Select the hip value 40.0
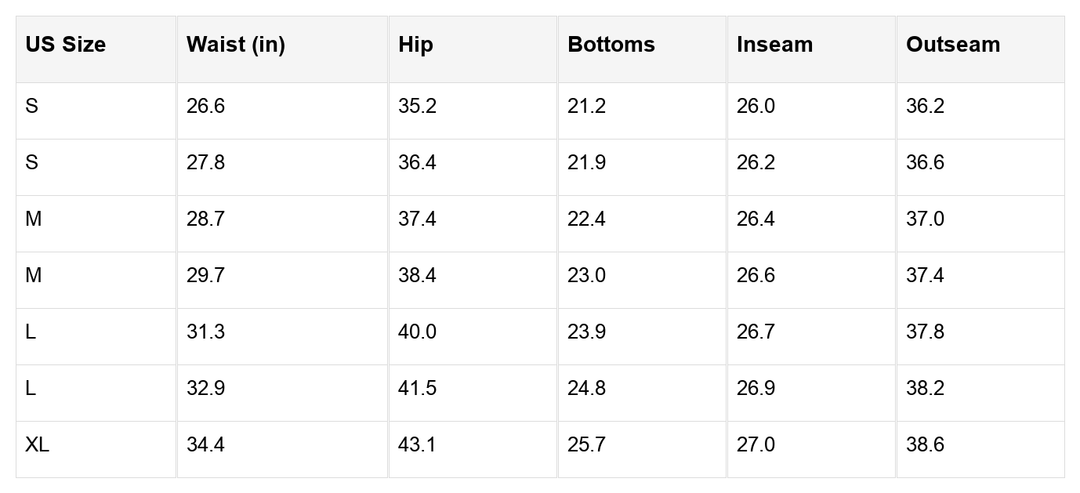This screenshot has height=493, width=1080. 417,332
